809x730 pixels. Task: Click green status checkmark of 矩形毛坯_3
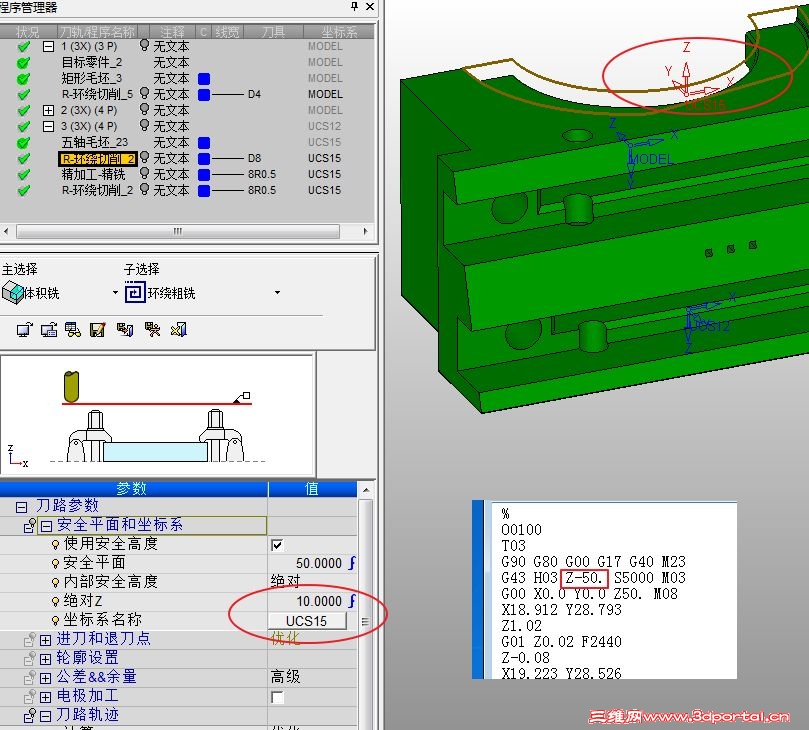pos(23,79)
